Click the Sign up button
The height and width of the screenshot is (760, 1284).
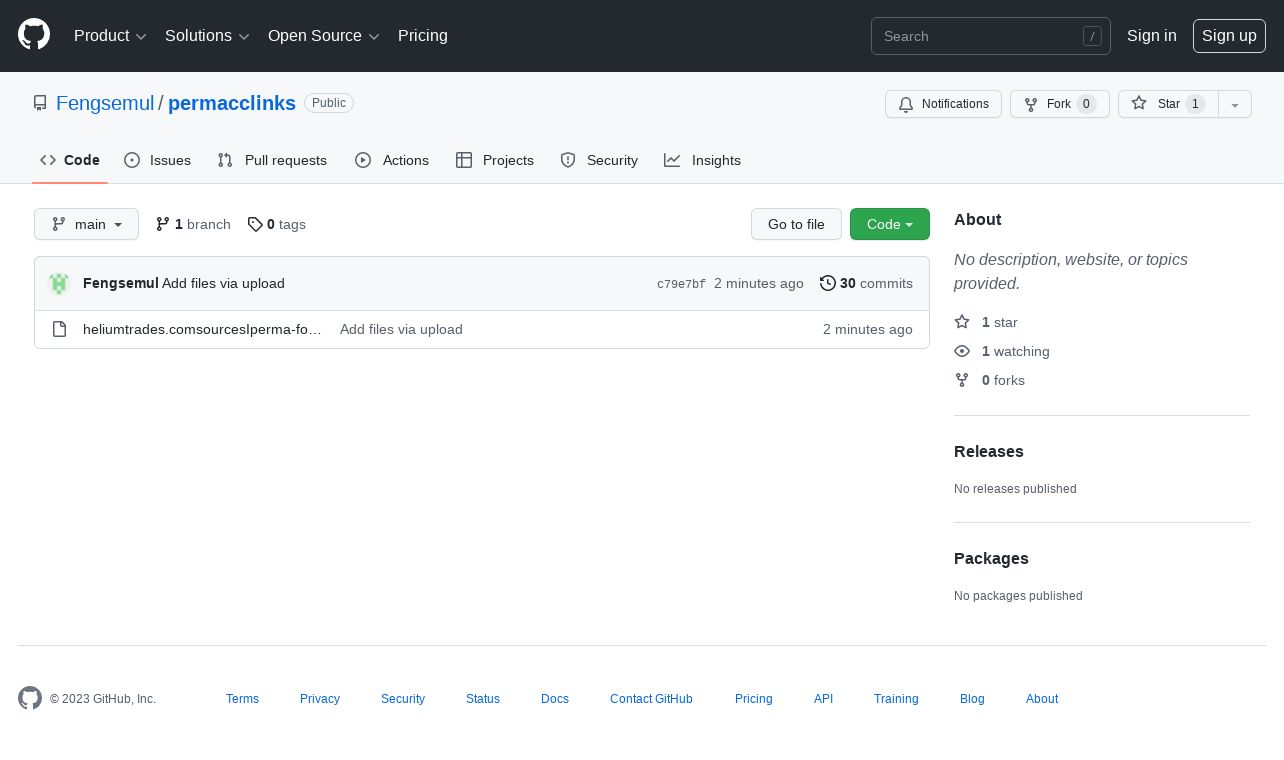tap(1229, 36)
